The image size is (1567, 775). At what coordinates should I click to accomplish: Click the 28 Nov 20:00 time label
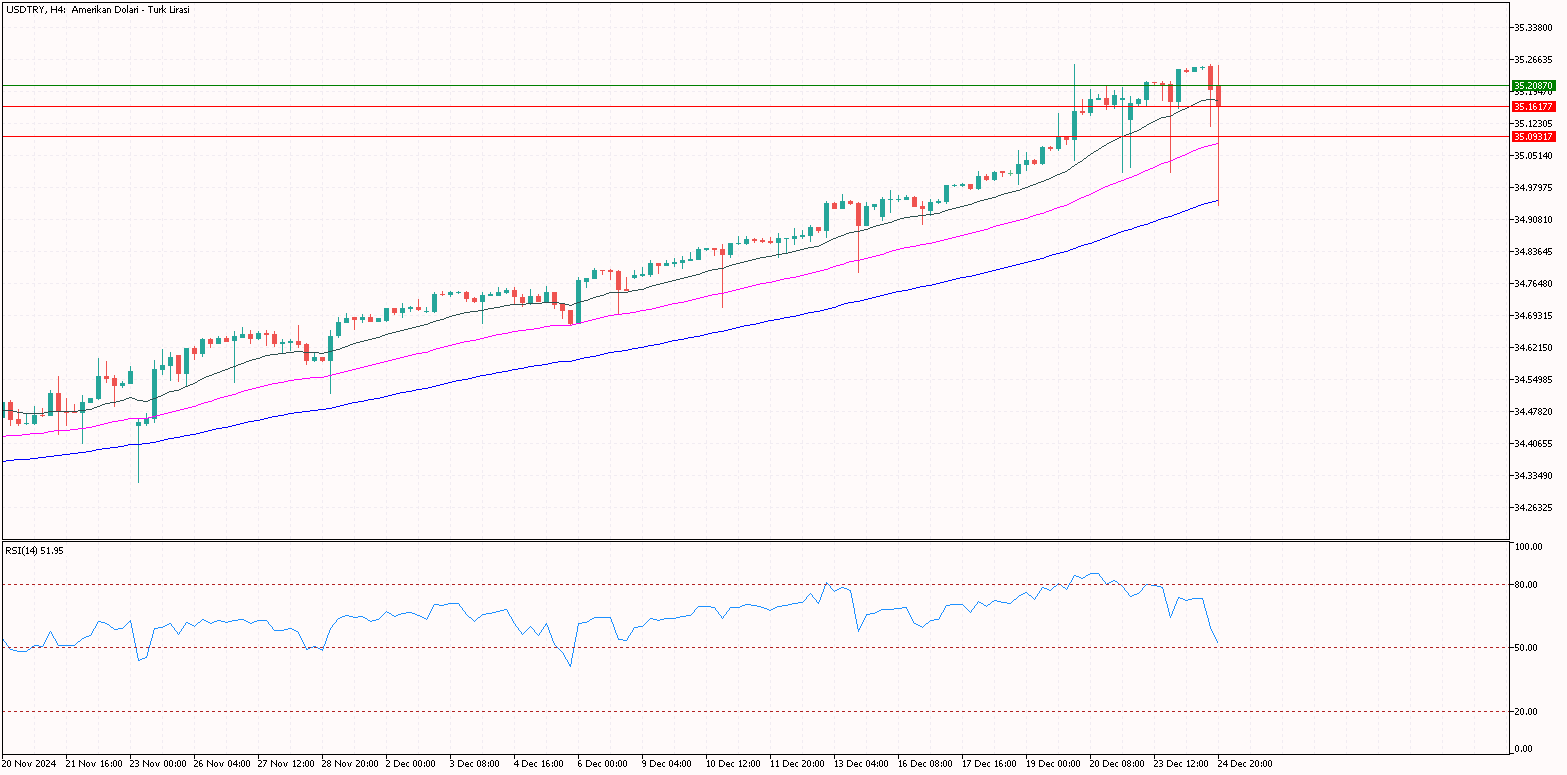pyautogui.click(x=349, y=764)
